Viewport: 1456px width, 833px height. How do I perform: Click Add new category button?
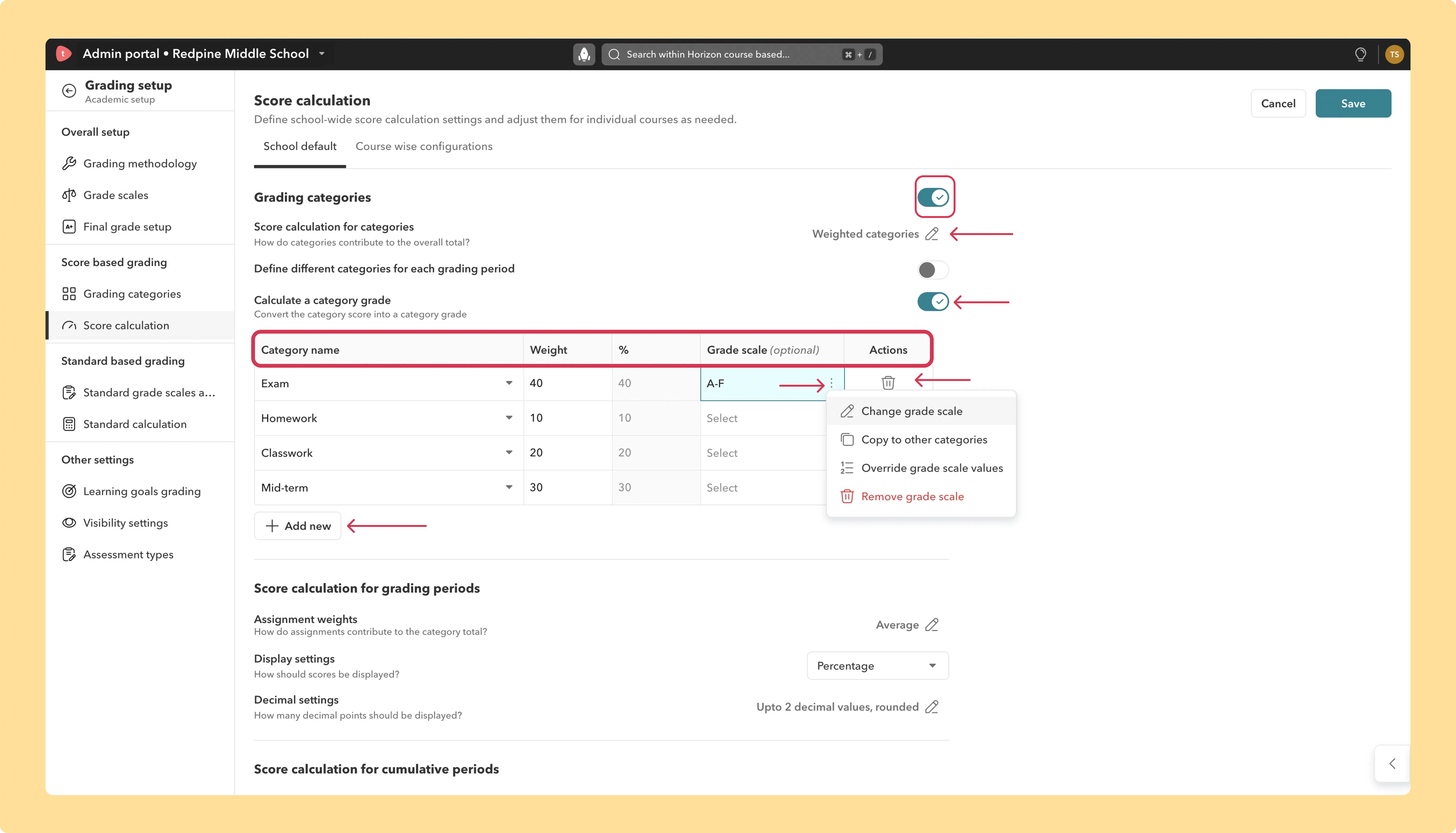(x=297, y=526)
